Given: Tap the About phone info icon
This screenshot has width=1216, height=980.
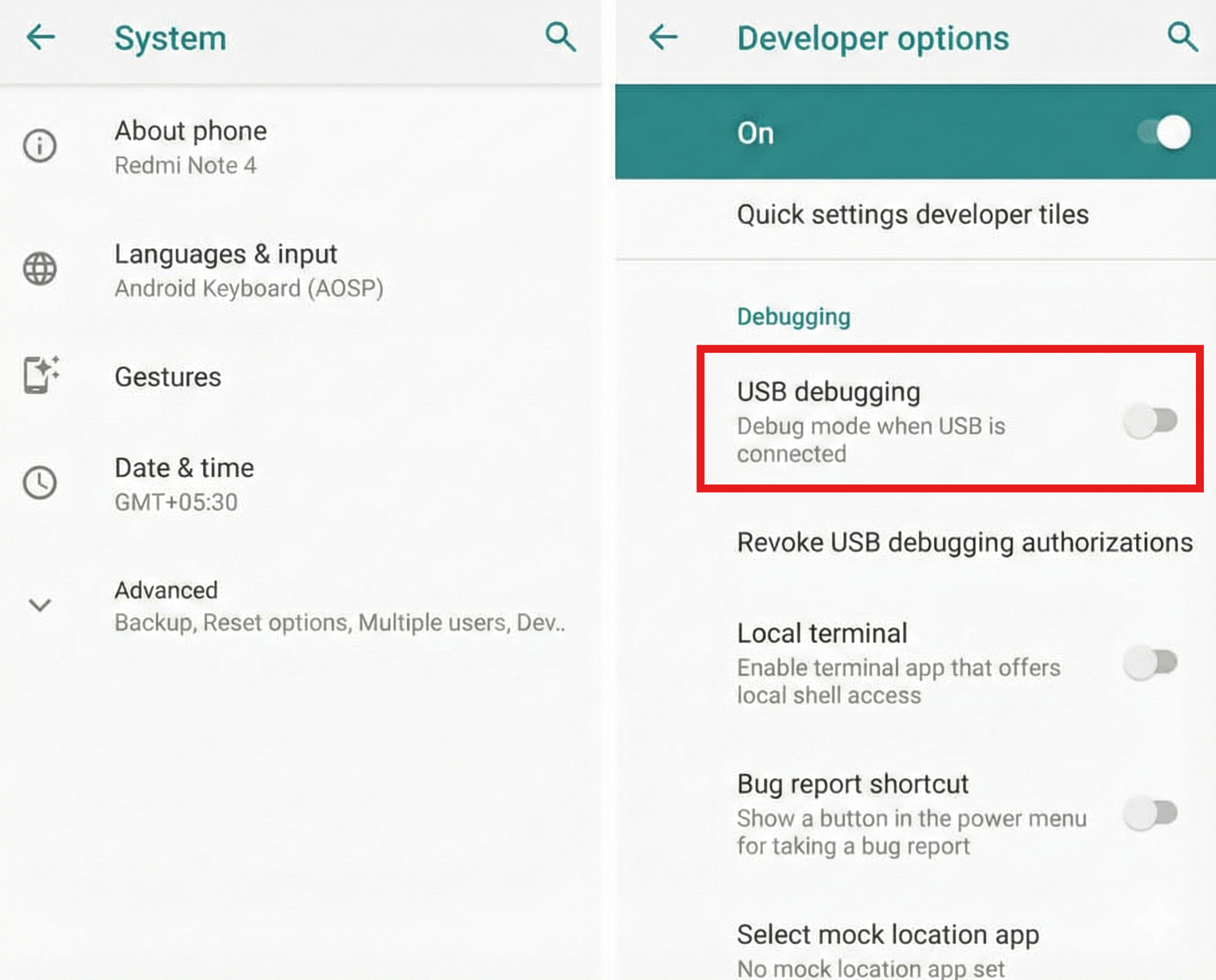Looking at the screenshot, I should [x=39, y=145].
